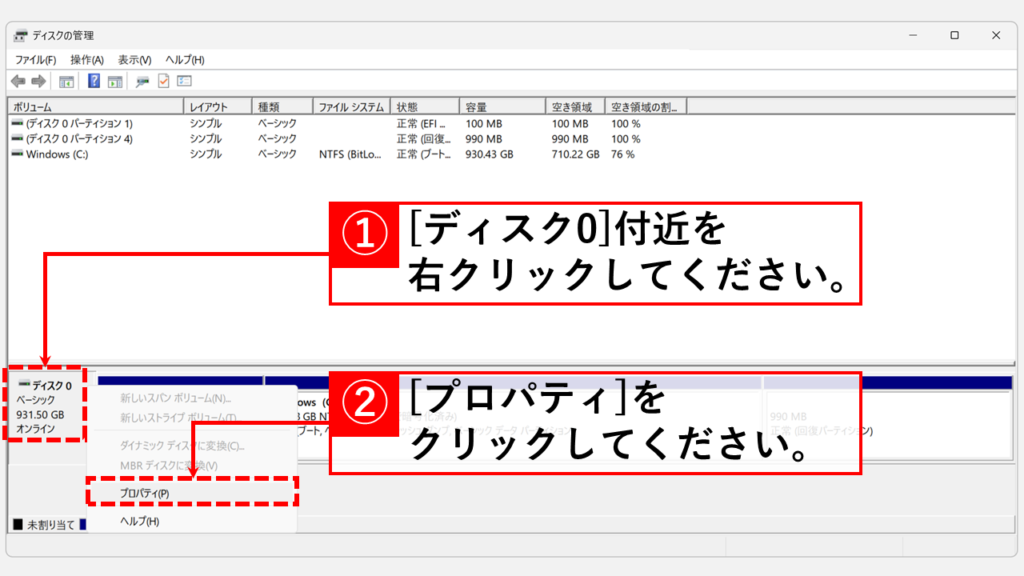The height and width of the screenshot is (576, 1024).
Task: Click the Forward arrow in the toolbar
Action: point(38,81)
